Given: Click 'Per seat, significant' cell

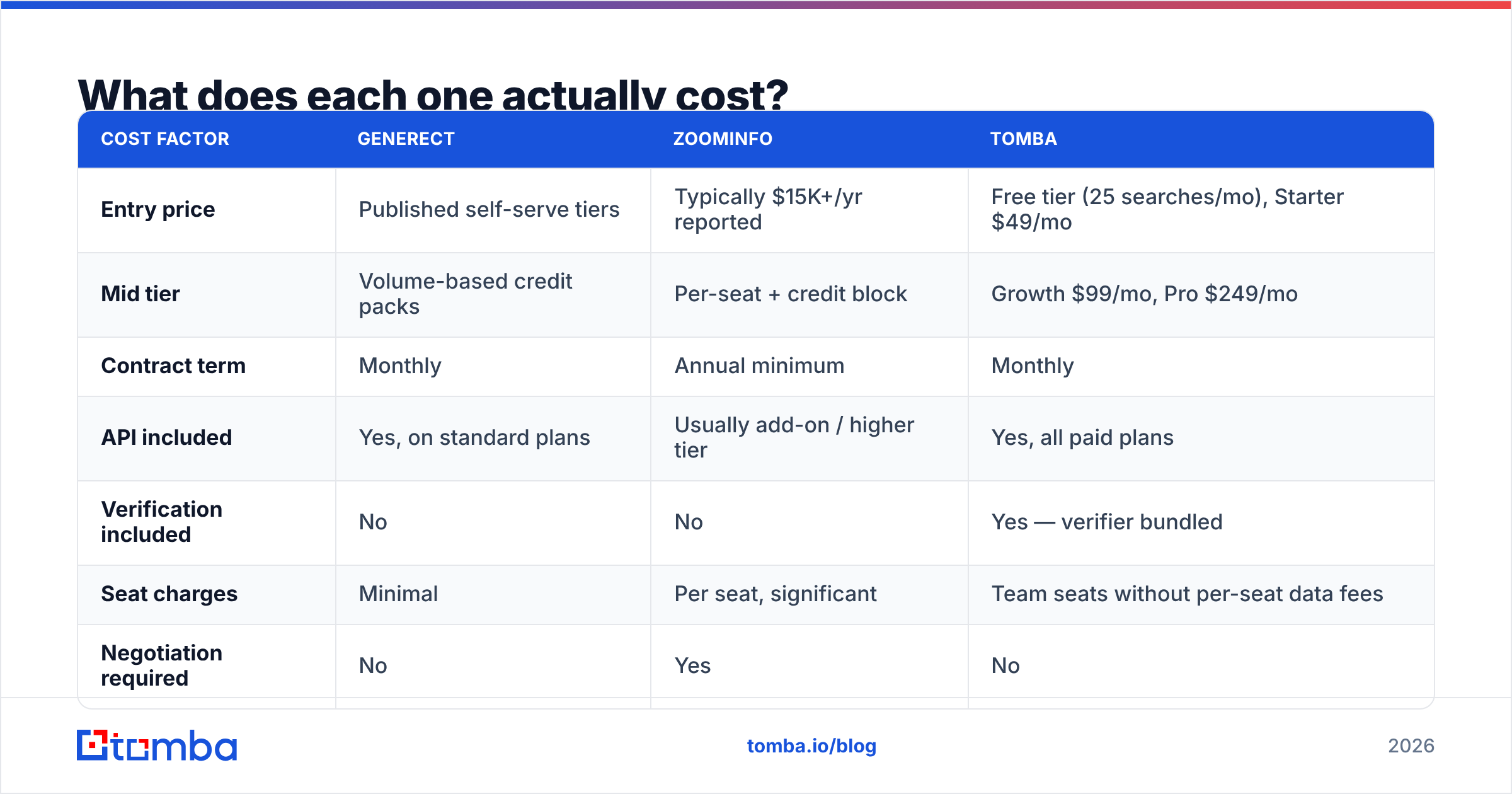Looking at the screenshot, I should [x=776, y=594].
